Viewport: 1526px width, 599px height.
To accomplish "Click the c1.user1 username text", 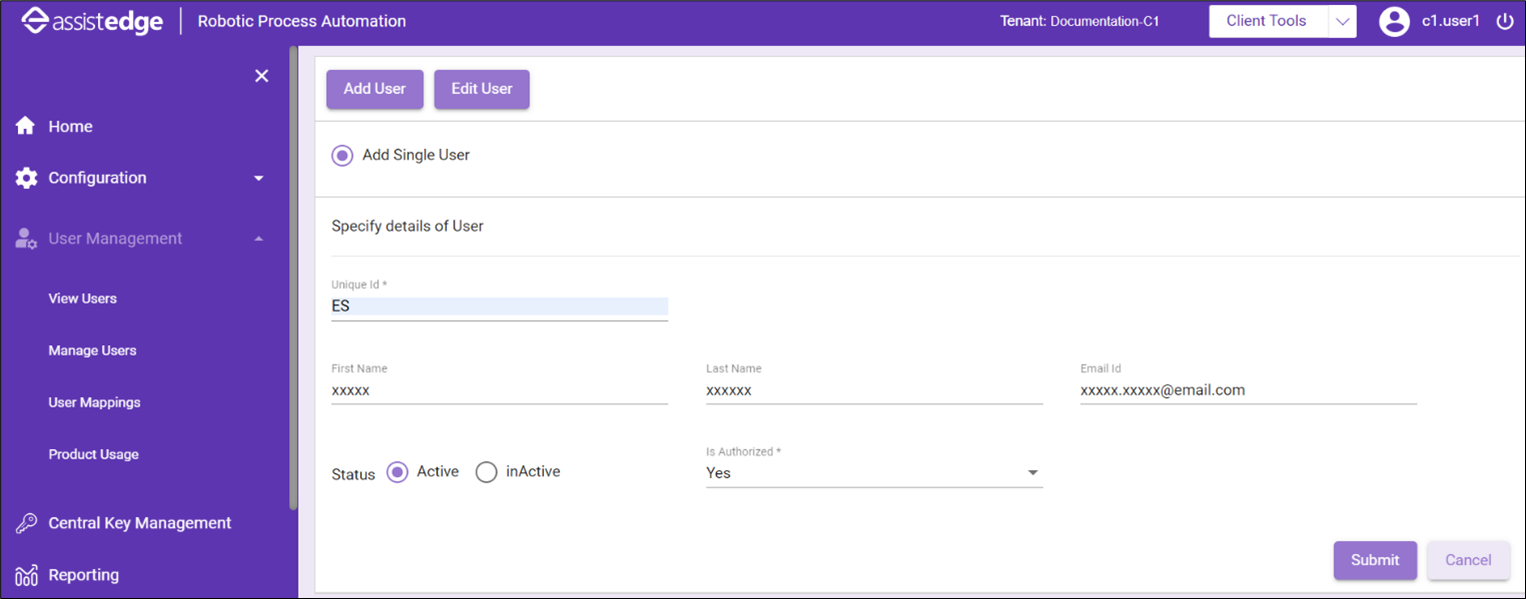I will 1451,21.
